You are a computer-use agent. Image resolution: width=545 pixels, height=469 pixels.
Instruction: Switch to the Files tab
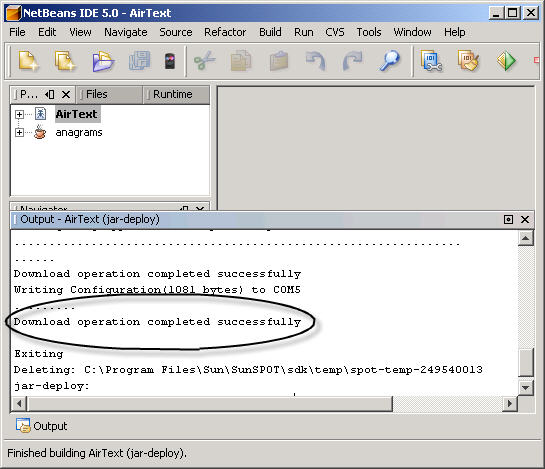[x=109, y=95]
